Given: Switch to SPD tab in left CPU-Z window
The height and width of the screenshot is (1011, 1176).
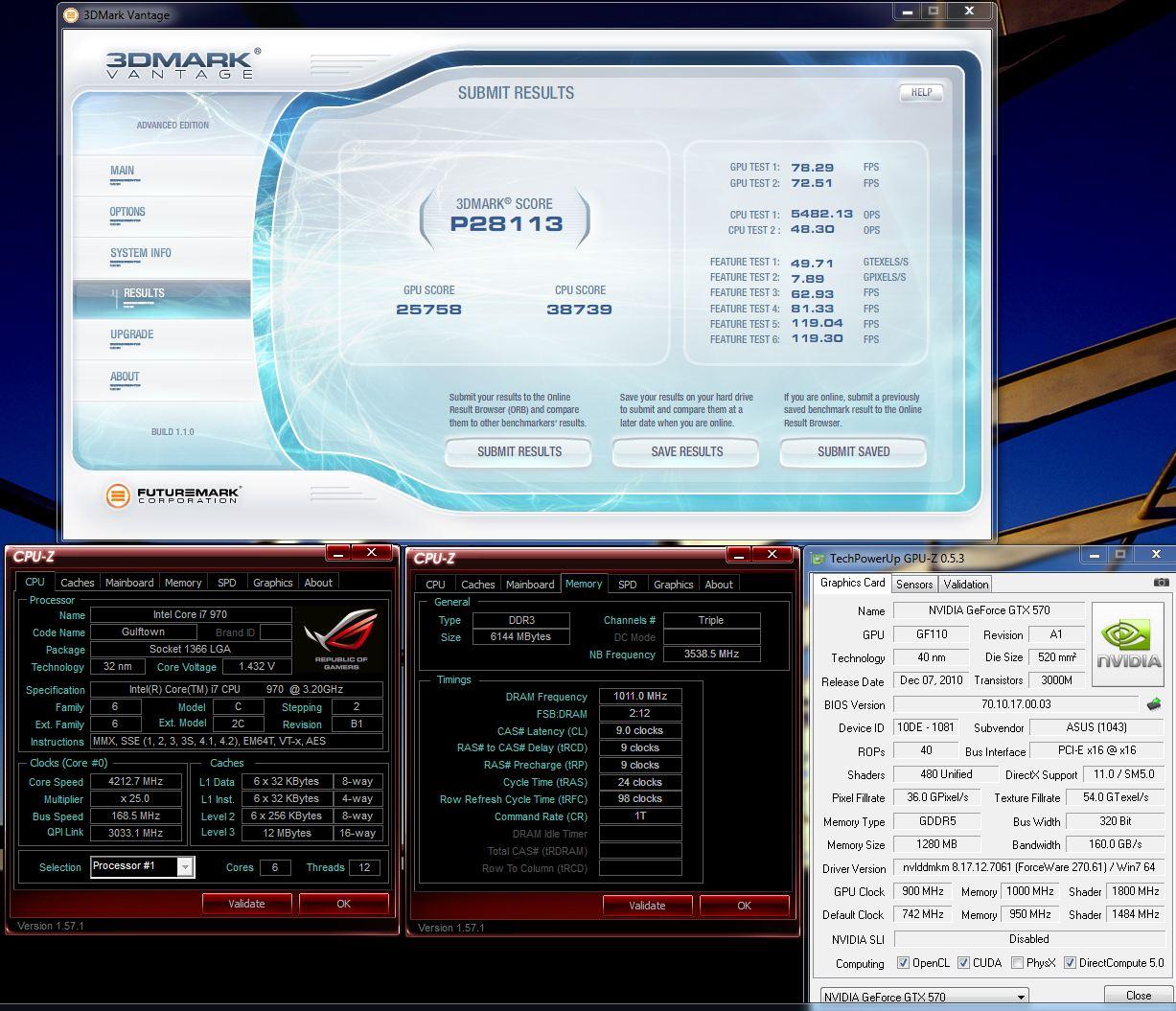Looking at the screenshot, I should [227, 583].
